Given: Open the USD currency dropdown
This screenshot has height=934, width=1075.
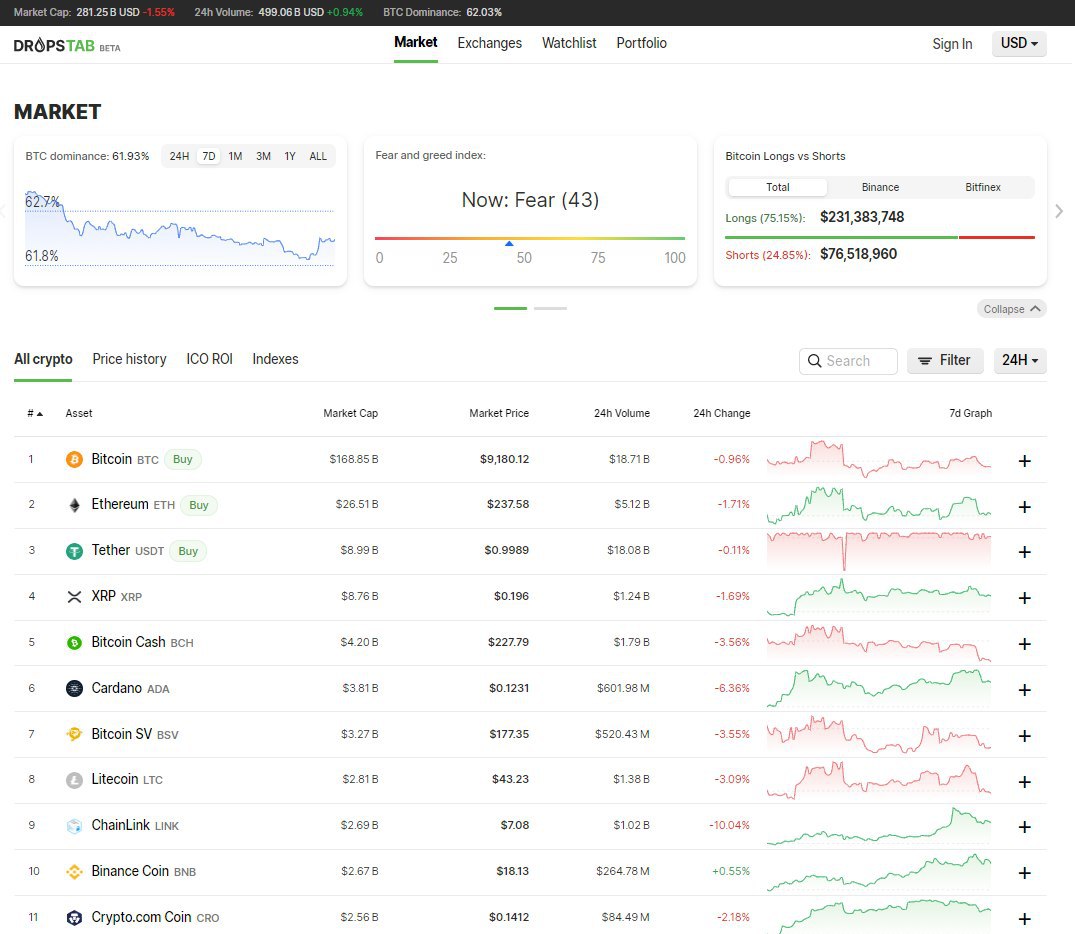Looking at the screenshot, I should [x=1019, y=43].
